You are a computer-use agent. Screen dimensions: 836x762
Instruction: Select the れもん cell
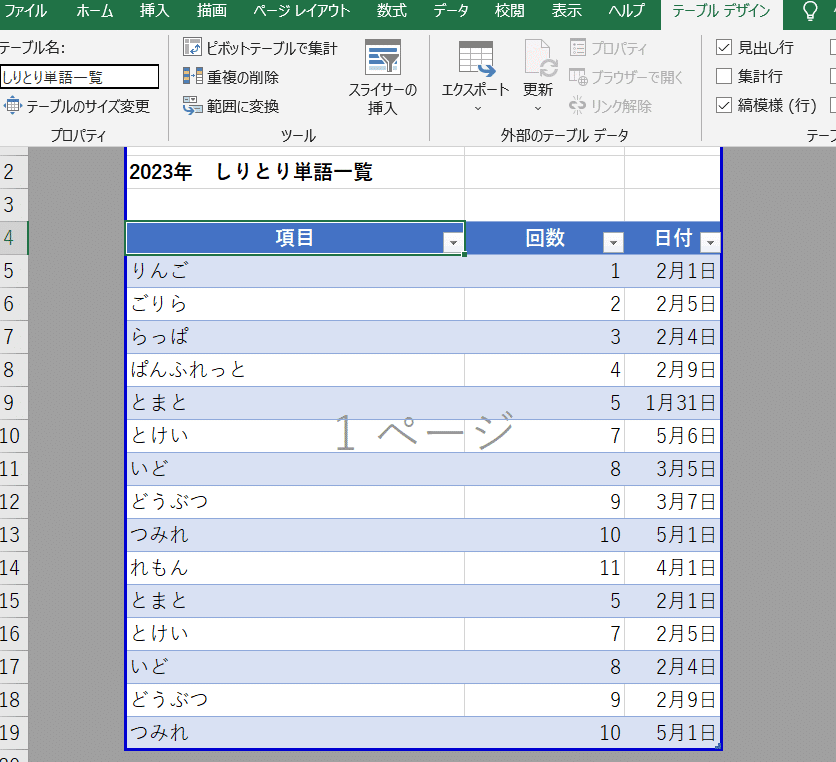pos(295,567)
